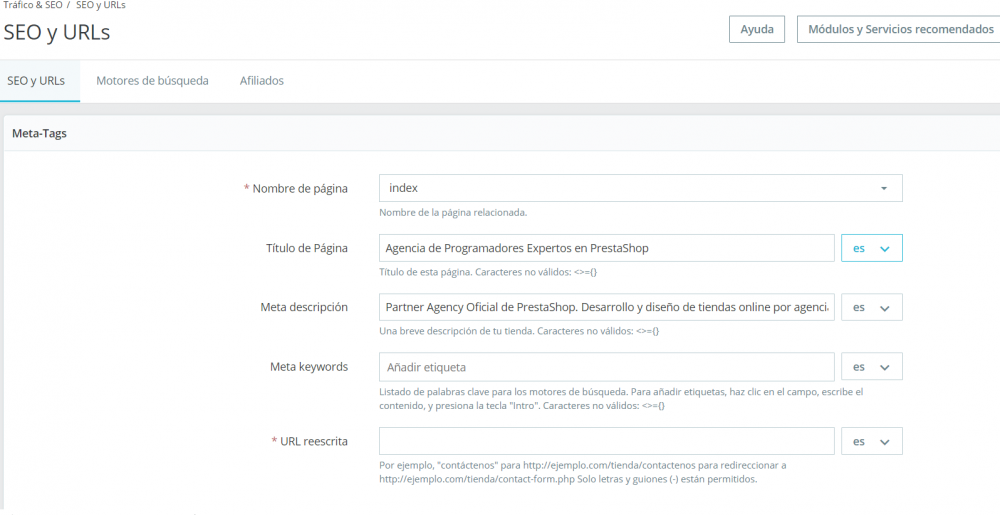Expand language selector for Título de Página
Image resolution: width=1000 pixels, height=515 pixels.
click(x=872, y=248)
